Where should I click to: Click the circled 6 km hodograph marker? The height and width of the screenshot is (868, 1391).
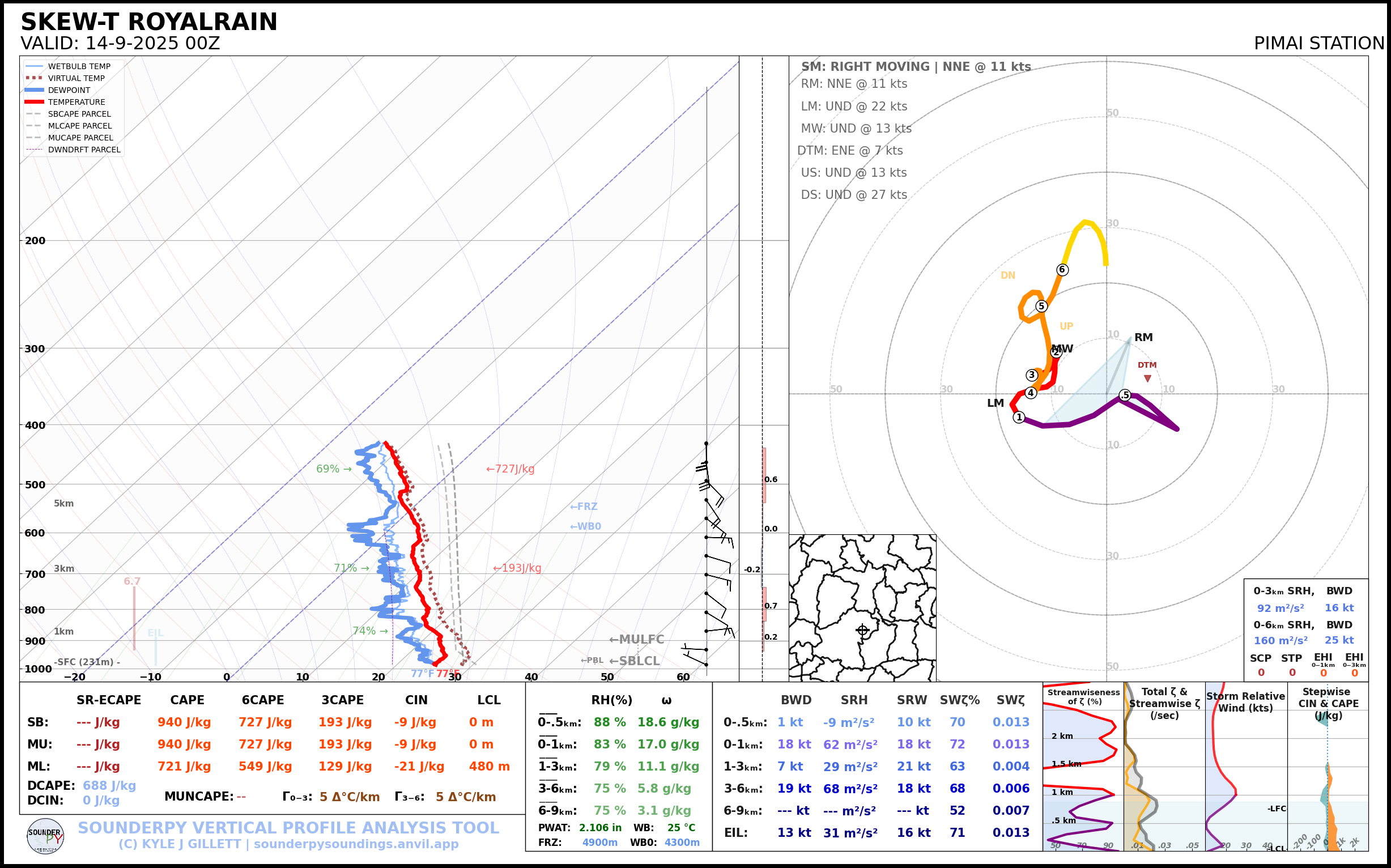click(x=1062, y=270)
